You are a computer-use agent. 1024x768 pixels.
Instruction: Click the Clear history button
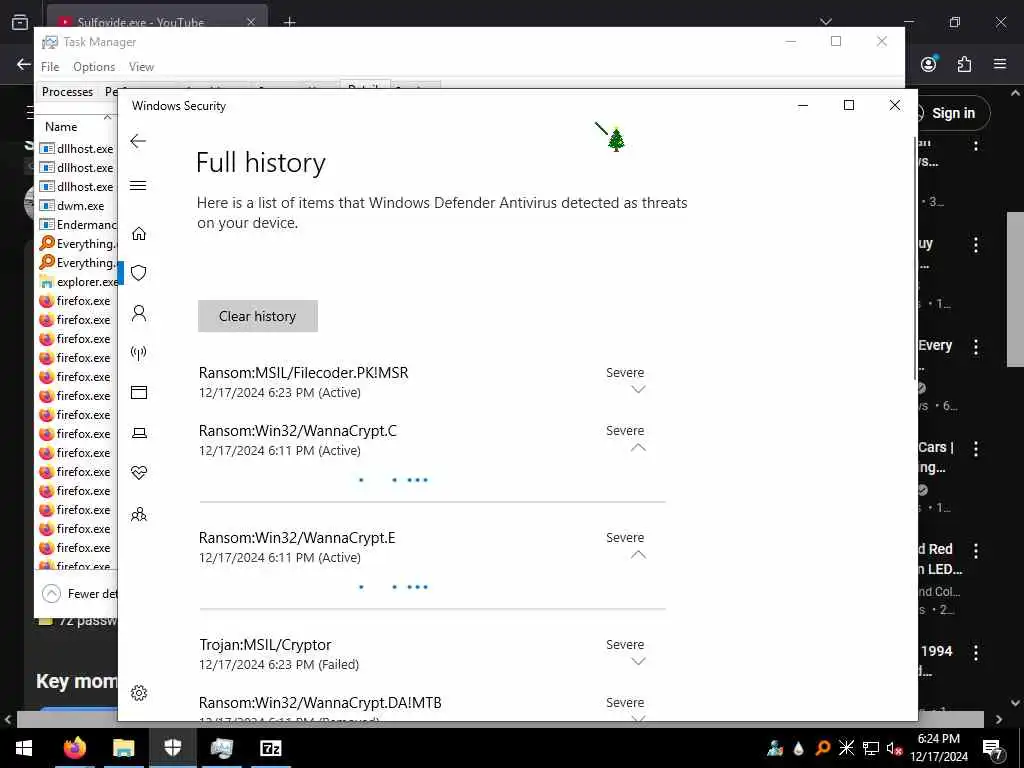[258, 316]
